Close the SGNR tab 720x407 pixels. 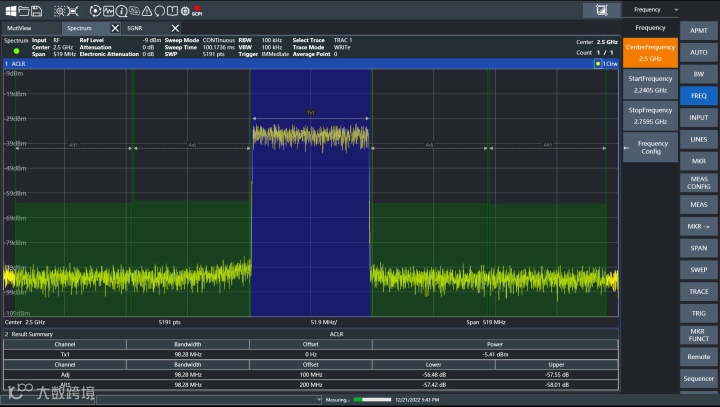pyautogui.click(x=176, y=28)
